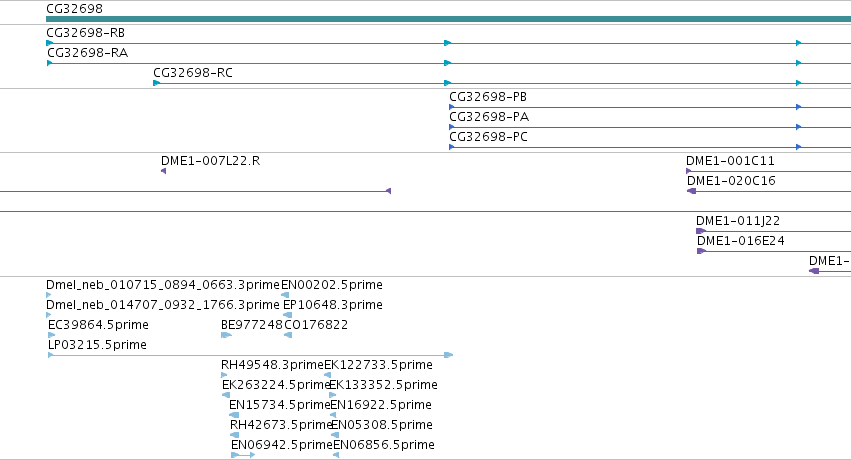Click the arrow glyph under DME1-016E24

click(x=701, y=251)
